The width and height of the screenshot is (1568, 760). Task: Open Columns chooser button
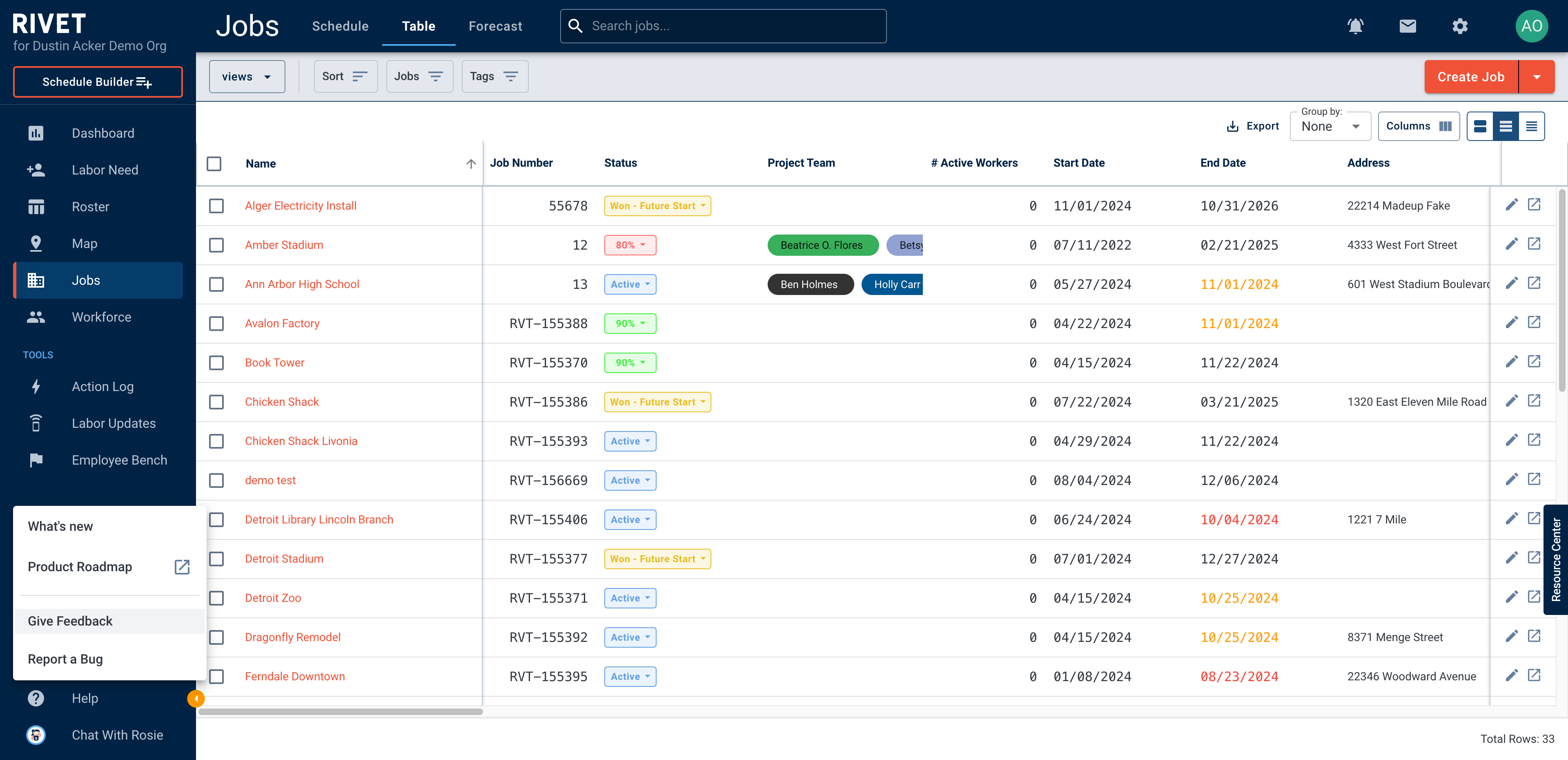(x=1418, y=126)
